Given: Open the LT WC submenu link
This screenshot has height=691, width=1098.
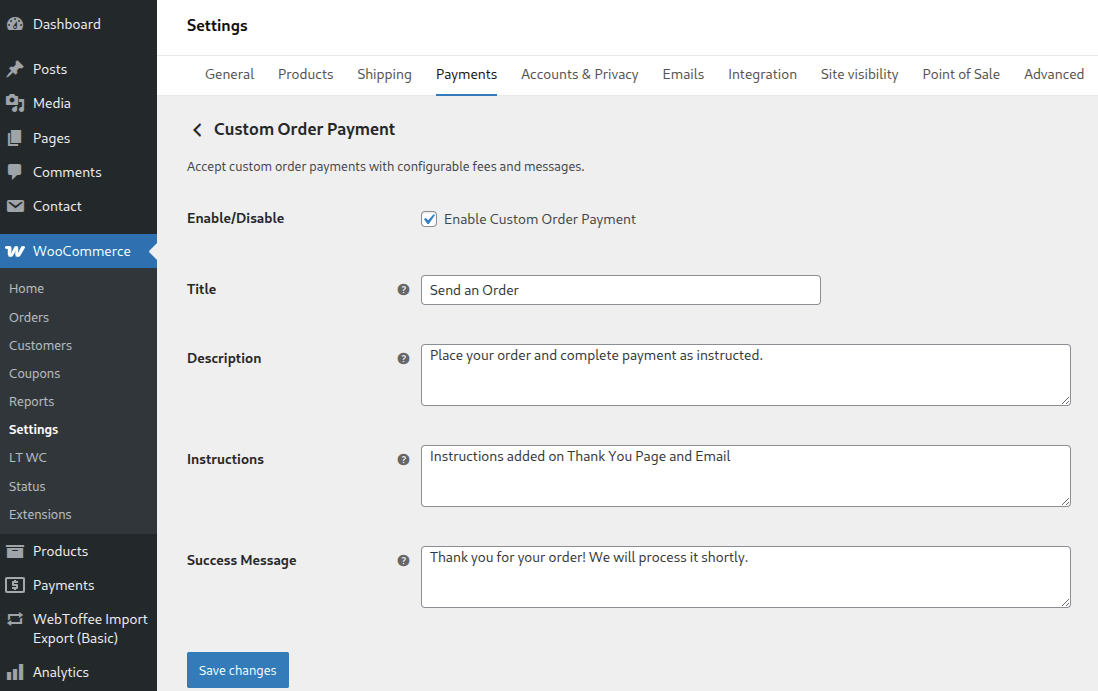Looking at the screenshot, I should 28,458.
